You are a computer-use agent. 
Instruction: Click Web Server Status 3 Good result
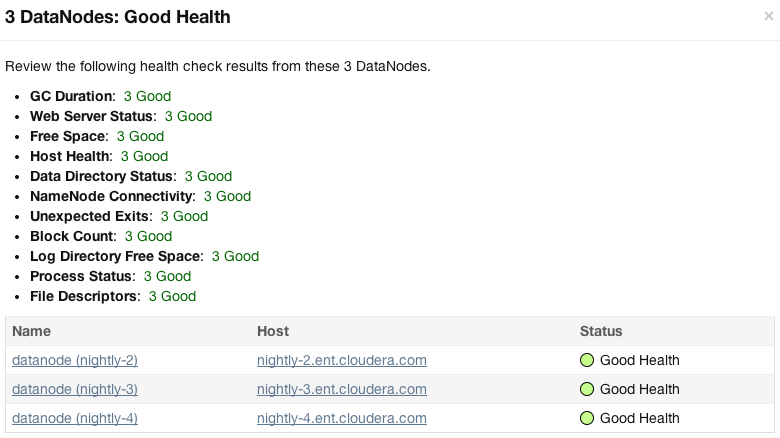(189, 116)
